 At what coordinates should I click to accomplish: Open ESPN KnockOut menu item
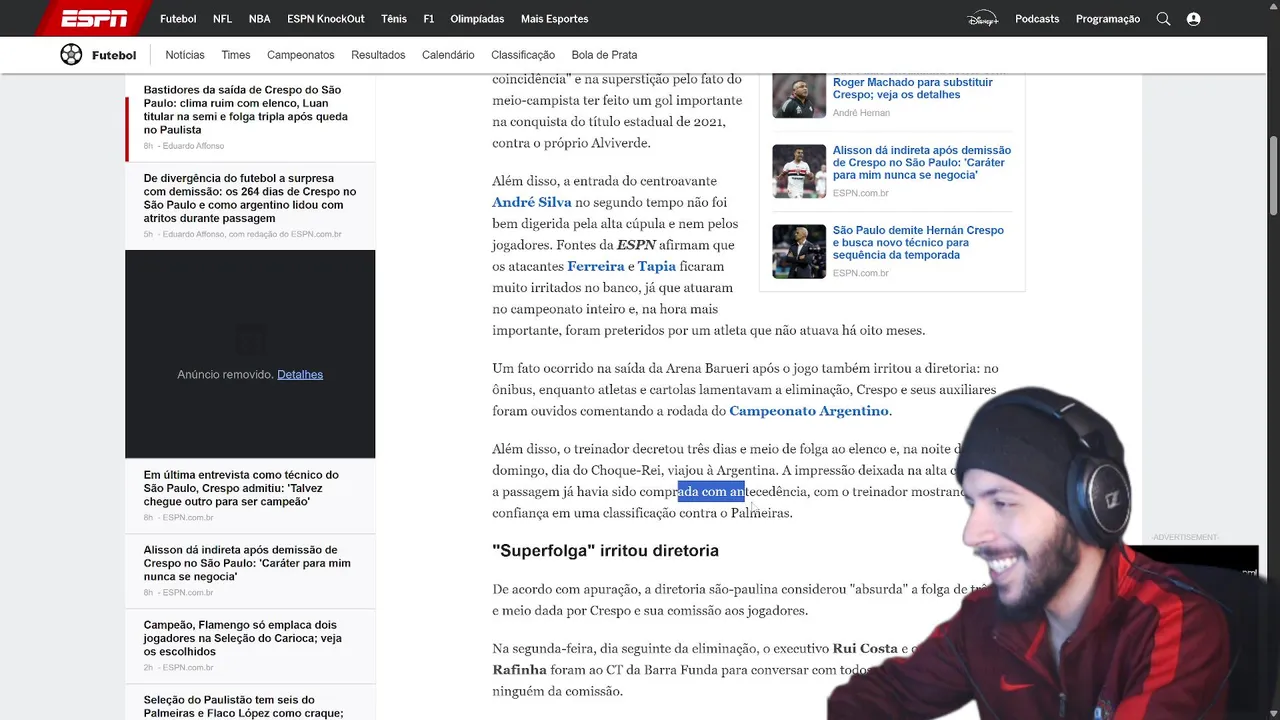(x=325, y=19)
